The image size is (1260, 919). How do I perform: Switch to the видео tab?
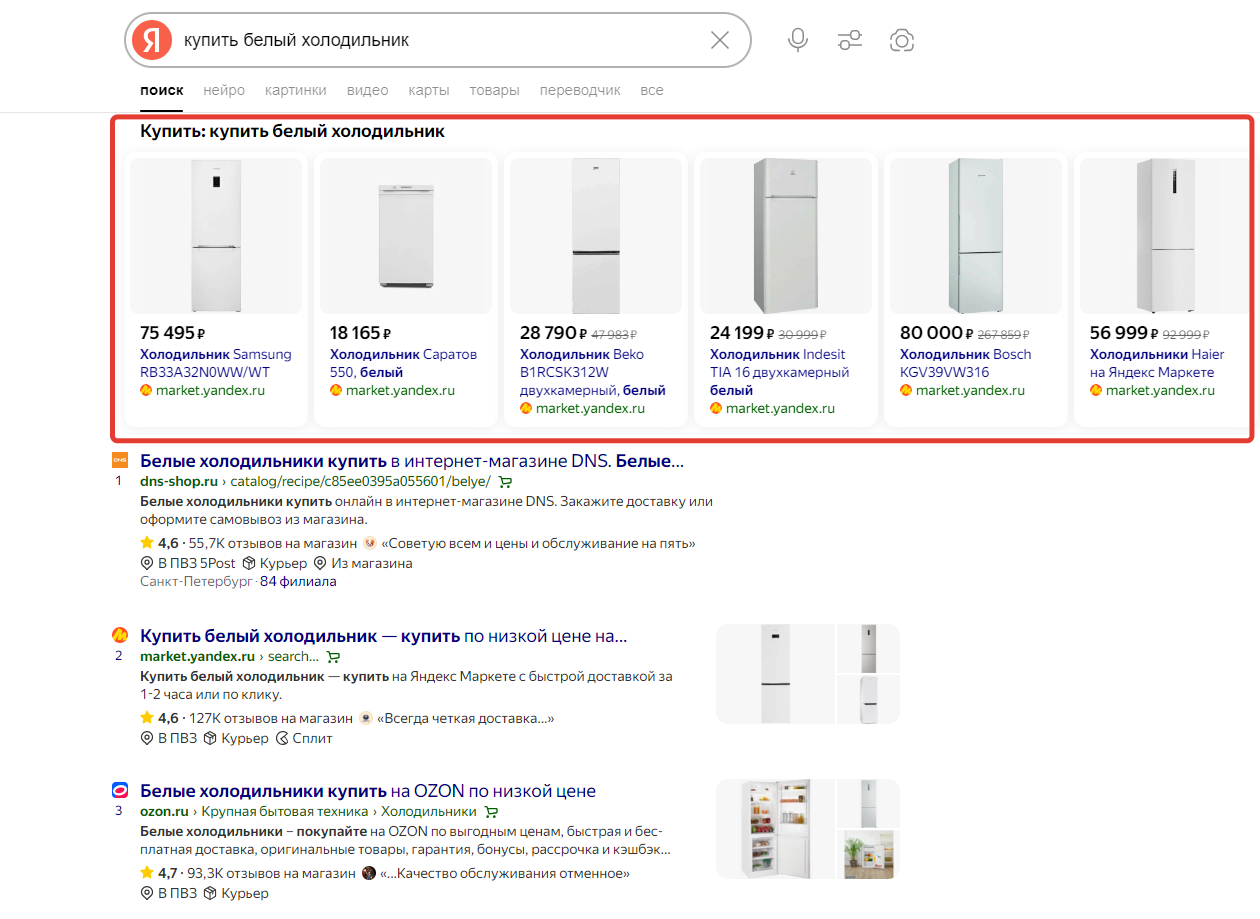(367, 90)
